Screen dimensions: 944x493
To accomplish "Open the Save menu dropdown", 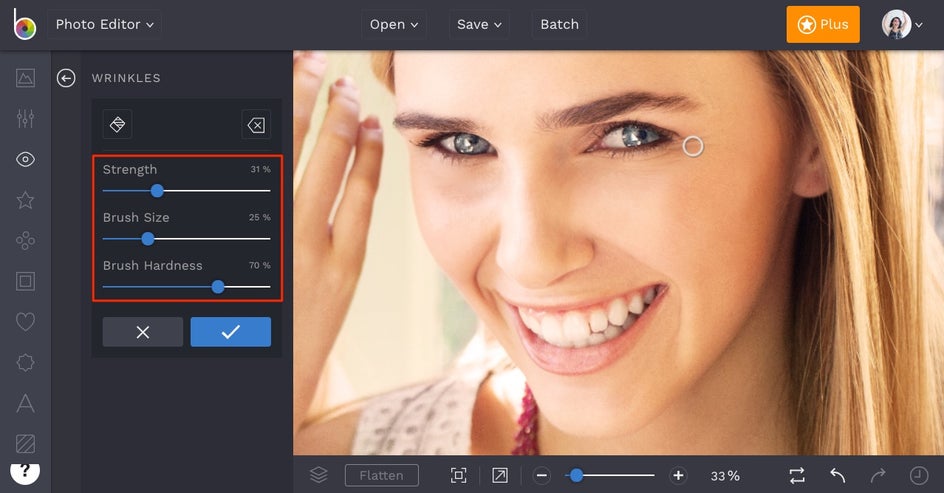I will coord(479,25).
